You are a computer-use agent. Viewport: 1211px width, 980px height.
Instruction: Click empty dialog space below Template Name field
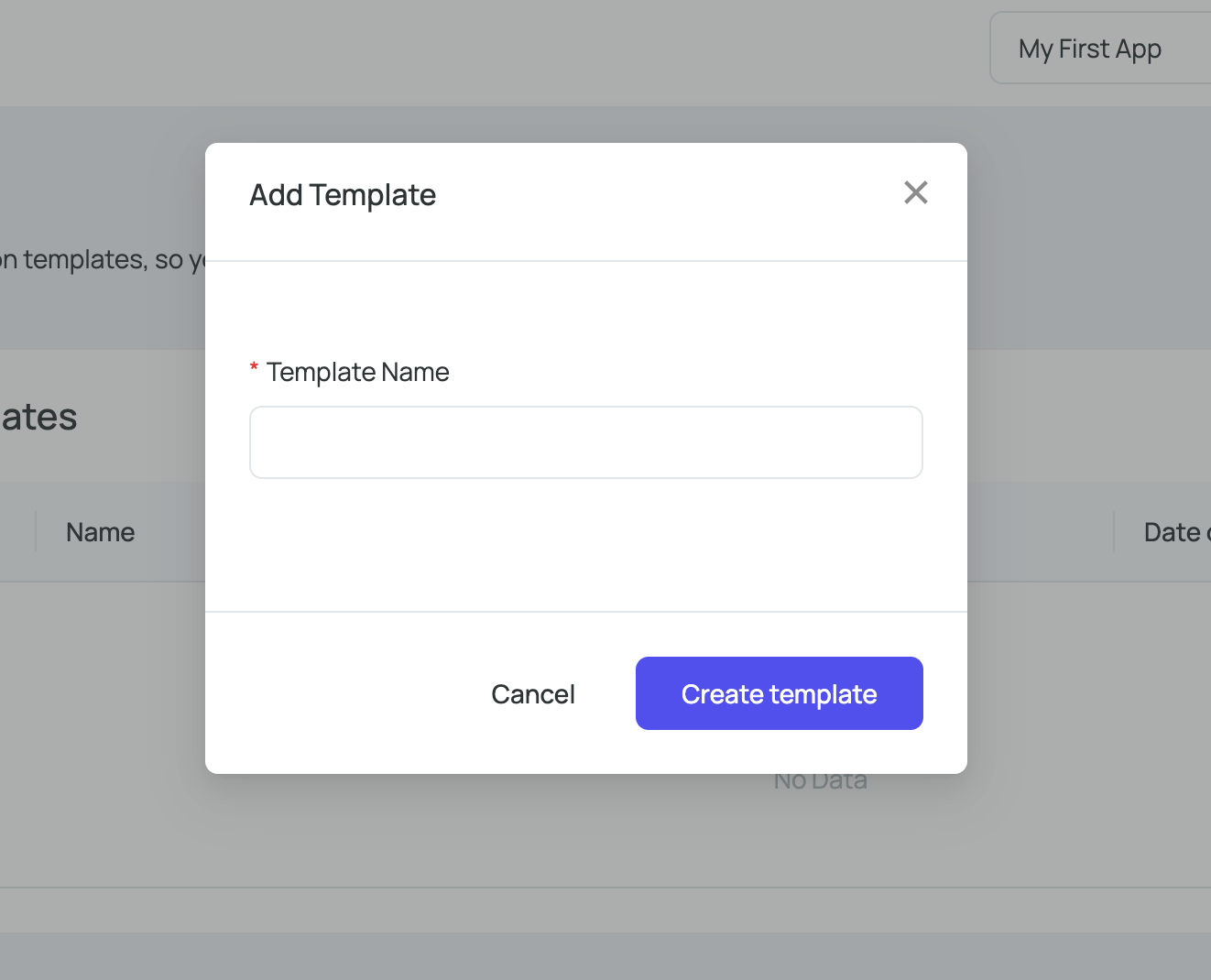coord(586,545)
